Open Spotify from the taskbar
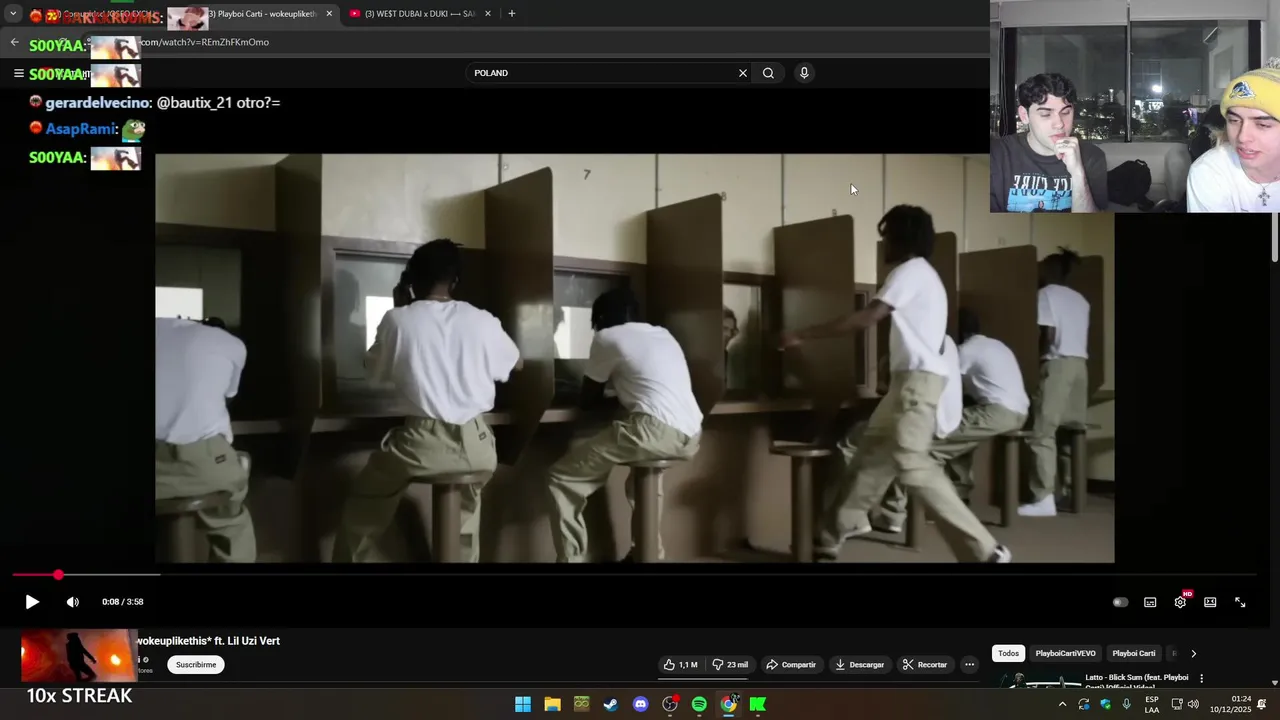 pos(699,704)
